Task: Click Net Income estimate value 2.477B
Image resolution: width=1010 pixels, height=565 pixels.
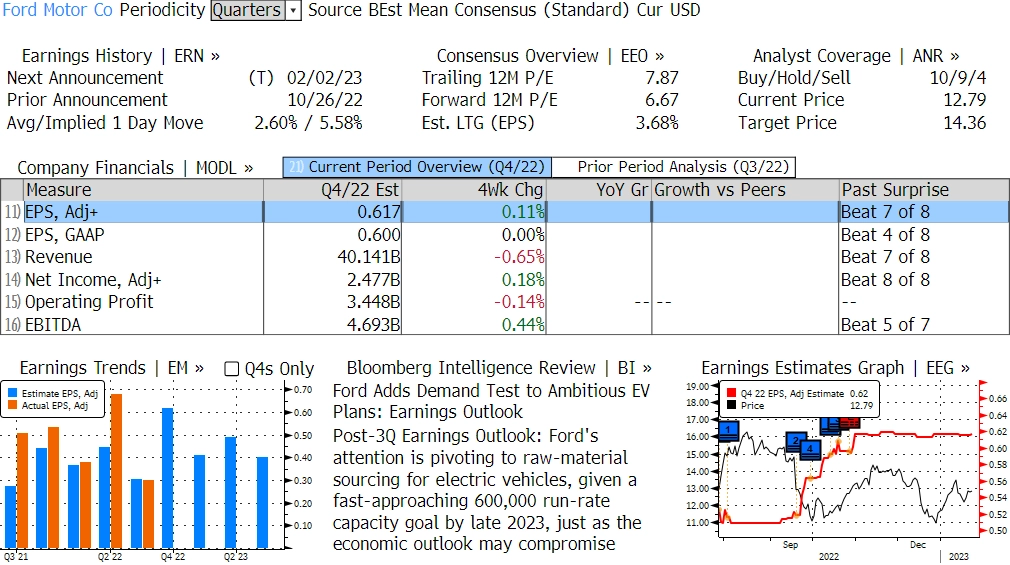Action: 374,280
